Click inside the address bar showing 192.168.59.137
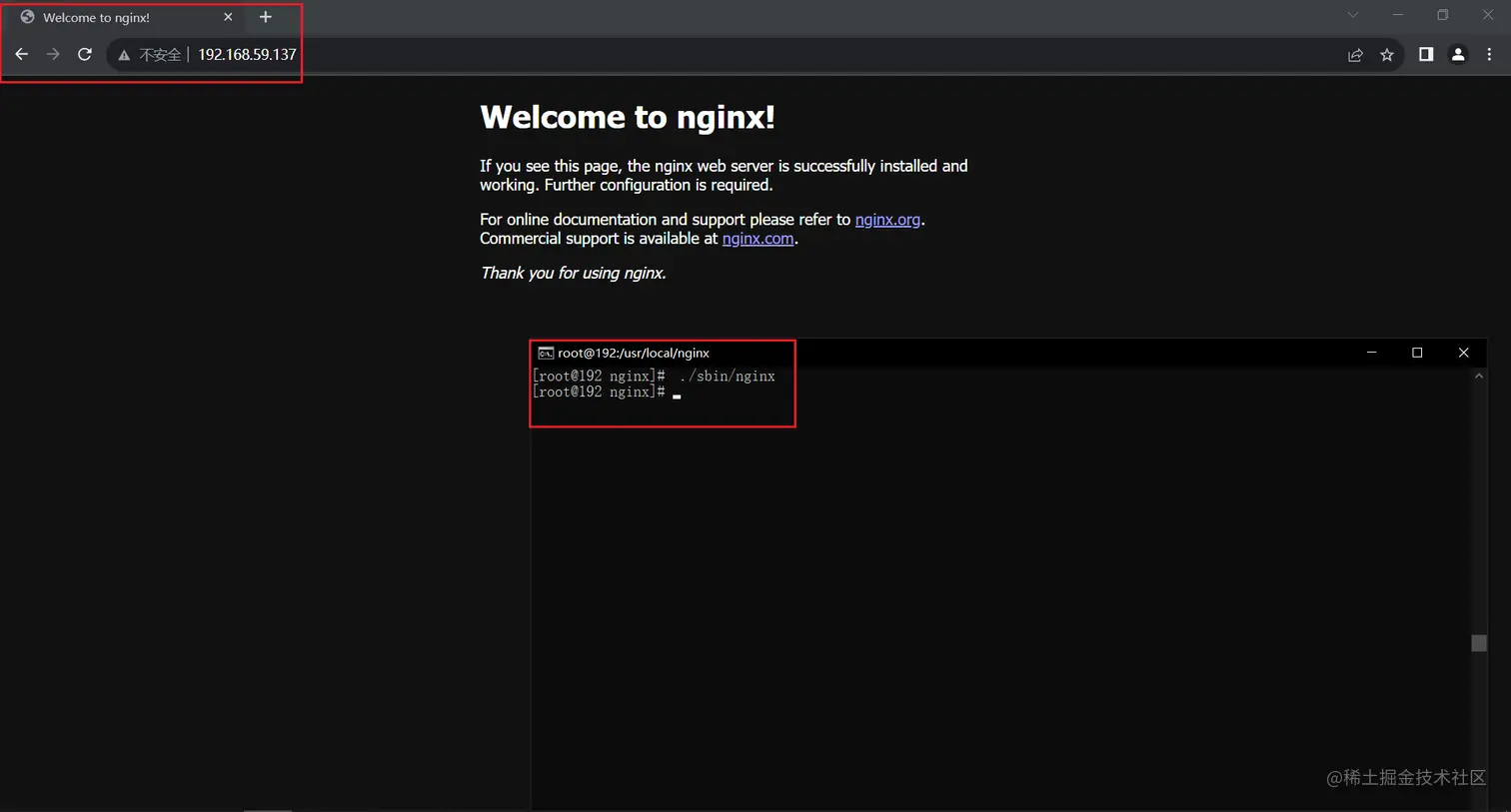Screen dimensions: 1511x812 [247, 54]
